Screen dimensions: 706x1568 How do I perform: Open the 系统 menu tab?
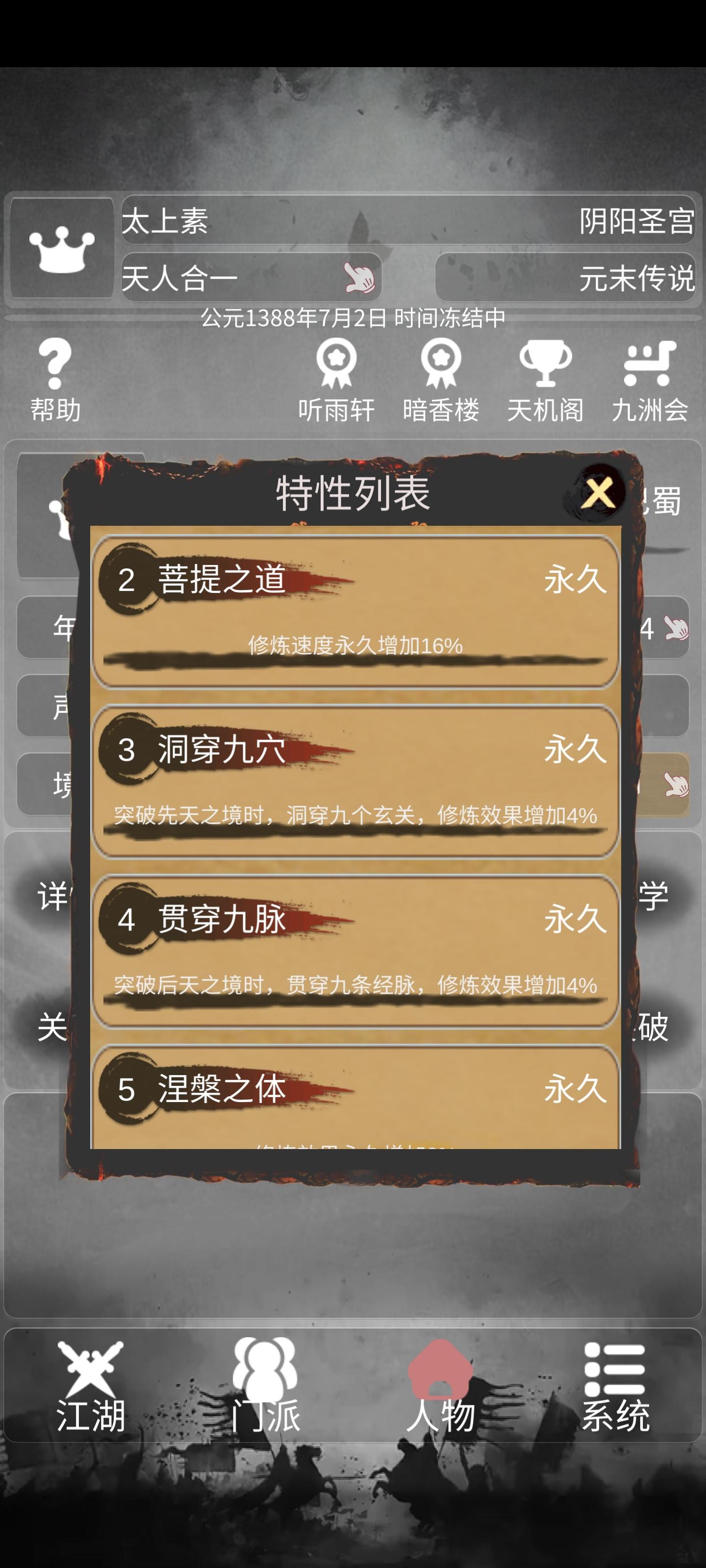(x=615, y=1385)
